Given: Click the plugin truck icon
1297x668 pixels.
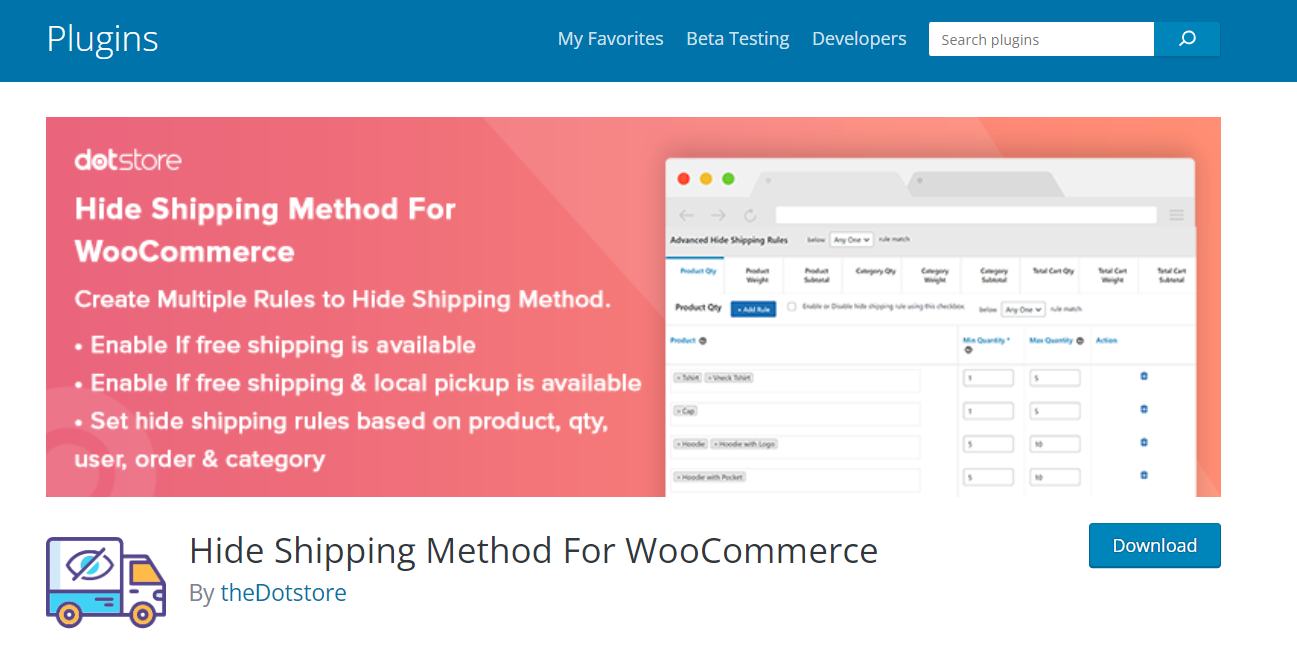Looking at the screenshot, I should tap(106, 582).
